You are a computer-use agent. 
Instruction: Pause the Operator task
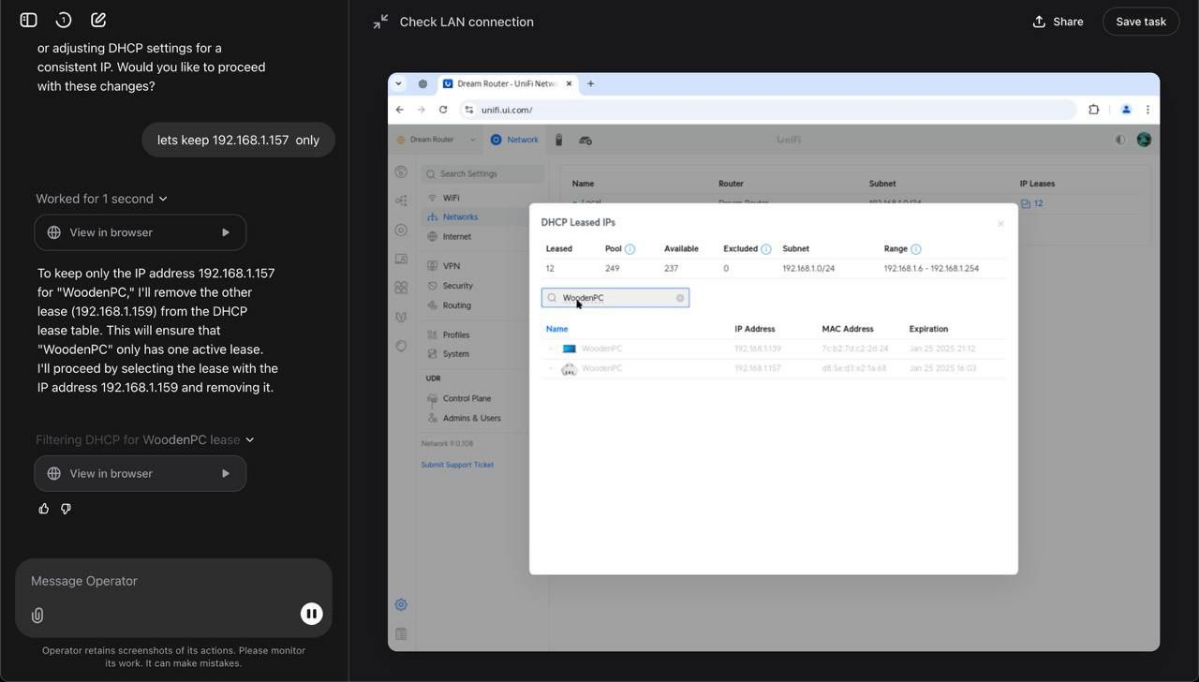[311, 613]
